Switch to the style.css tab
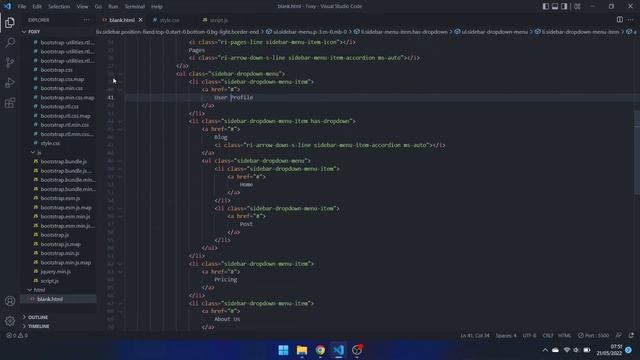640x360 pixels. (x=169, y=20)
